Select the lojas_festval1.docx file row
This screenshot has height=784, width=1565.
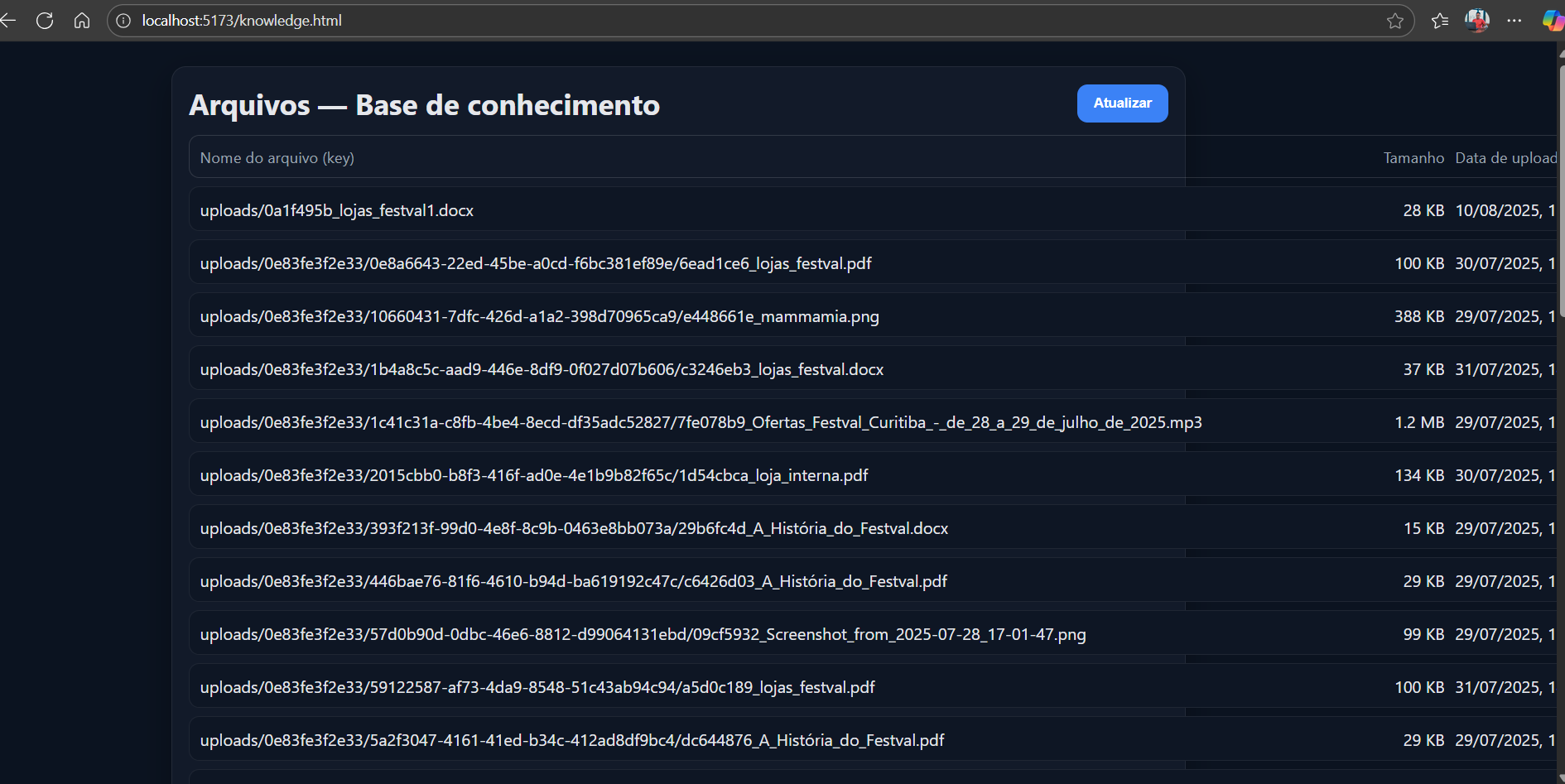(x=336, y=210)
